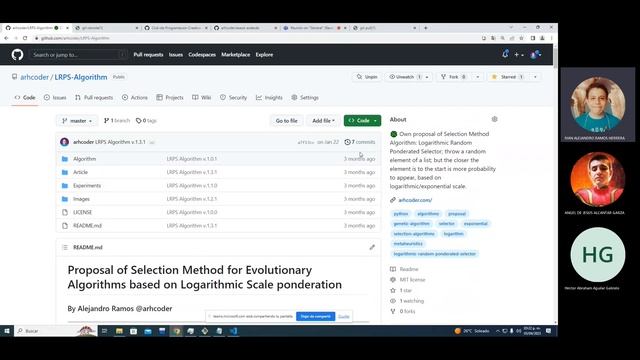Open the 7 commits history link

pos(360,142)
